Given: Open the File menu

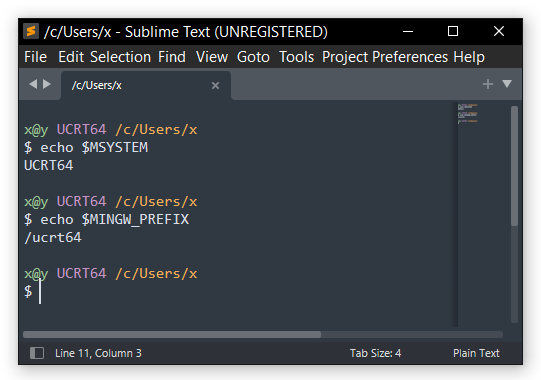Looking at the screenshot, I should [x=35, y=57].
